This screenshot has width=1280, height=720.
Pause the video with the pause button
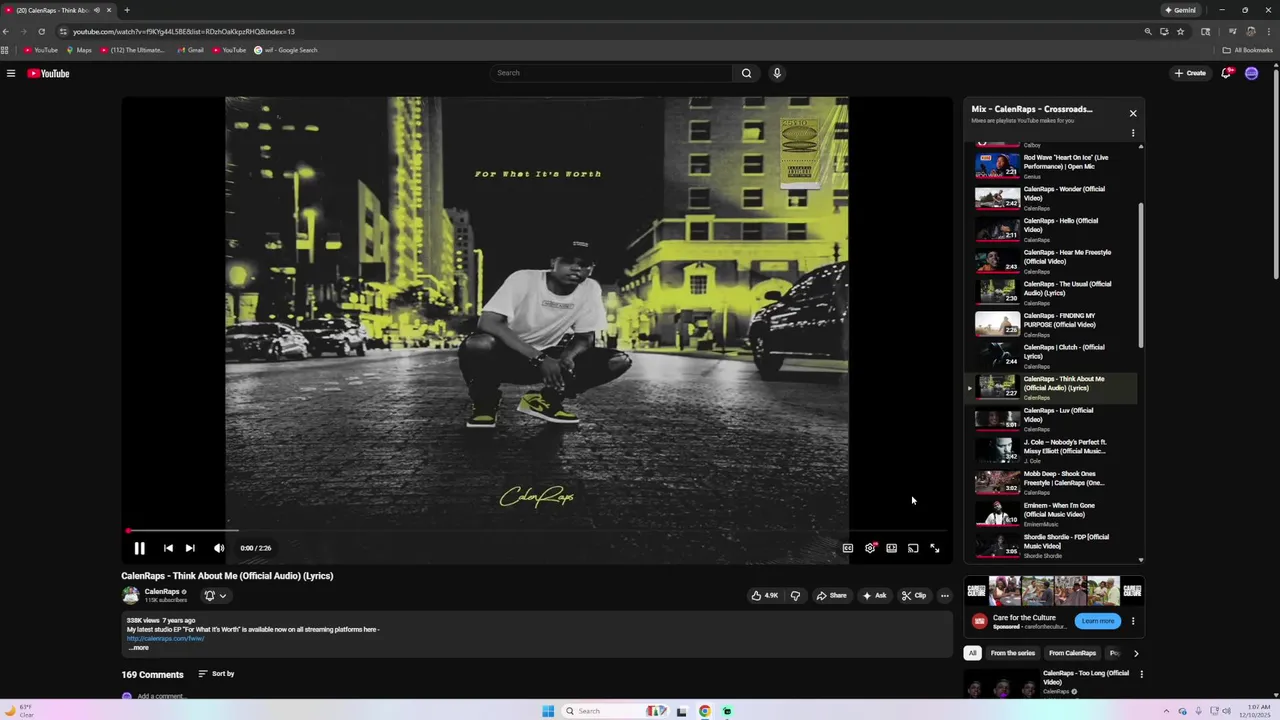click(139, 548)
